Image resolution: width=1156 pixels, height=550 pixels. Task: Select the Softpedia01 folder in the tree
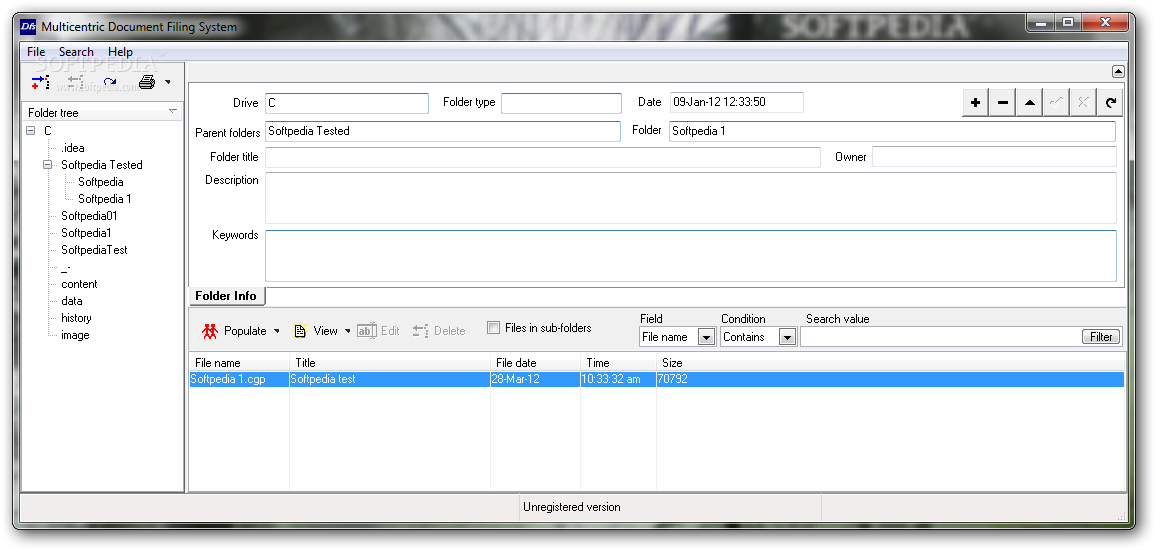89,215
